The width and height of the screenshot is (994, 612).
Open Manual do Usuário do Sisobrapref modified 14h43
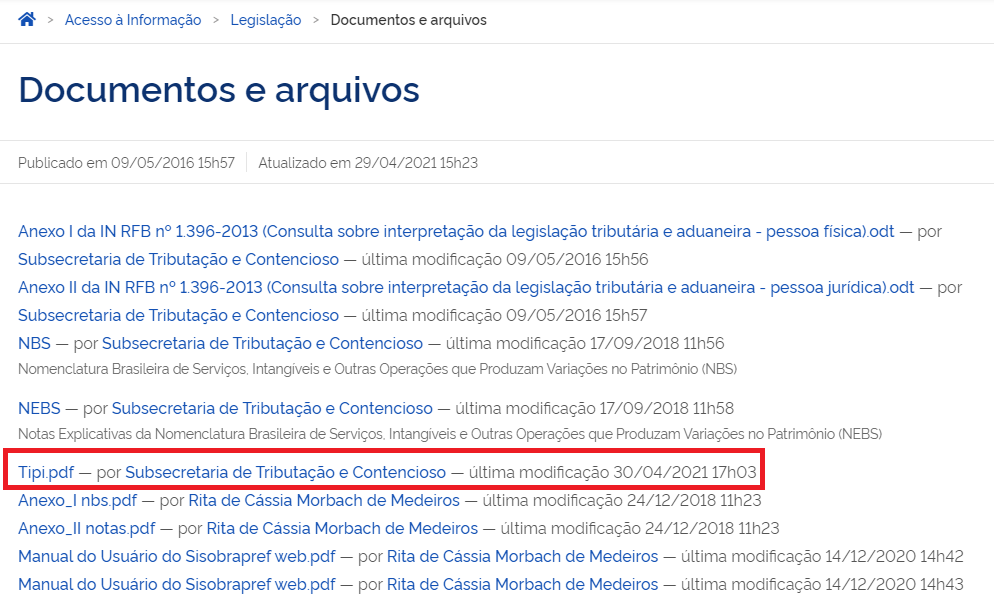176,584
